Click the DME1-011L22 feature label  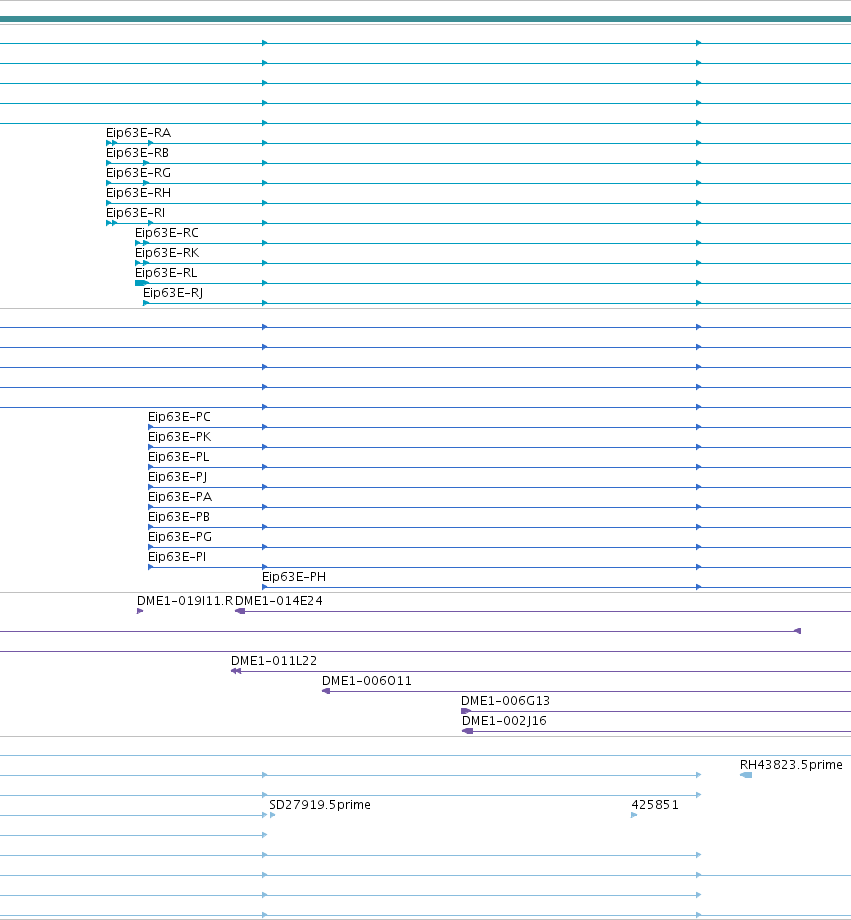click(274, 661)
